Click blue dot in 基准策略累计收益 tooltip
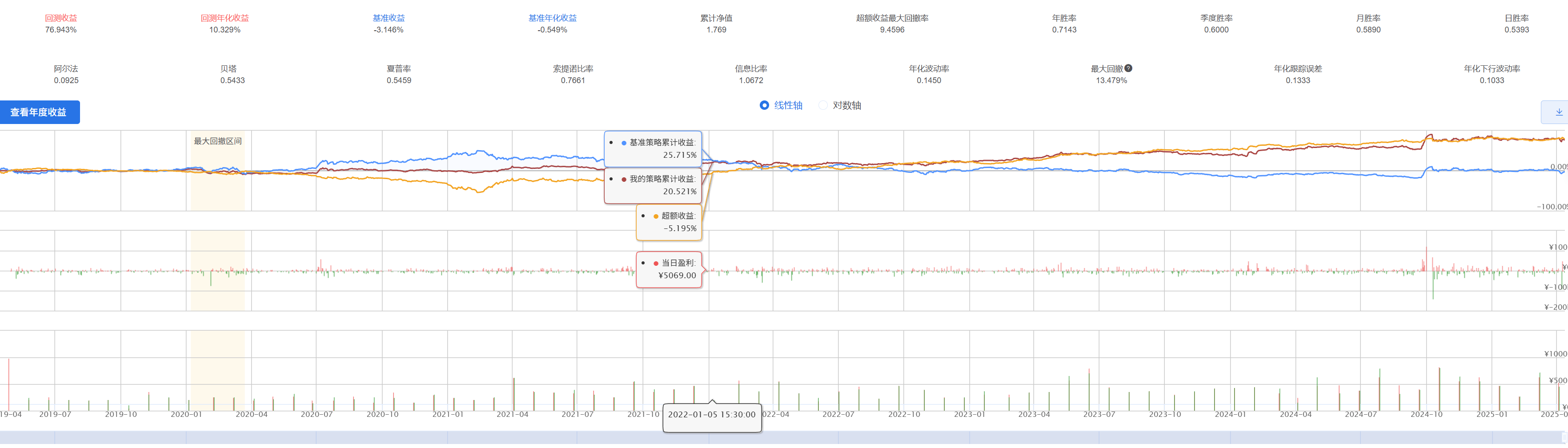The image size is (1568, 448). click(x=624, y=142)
